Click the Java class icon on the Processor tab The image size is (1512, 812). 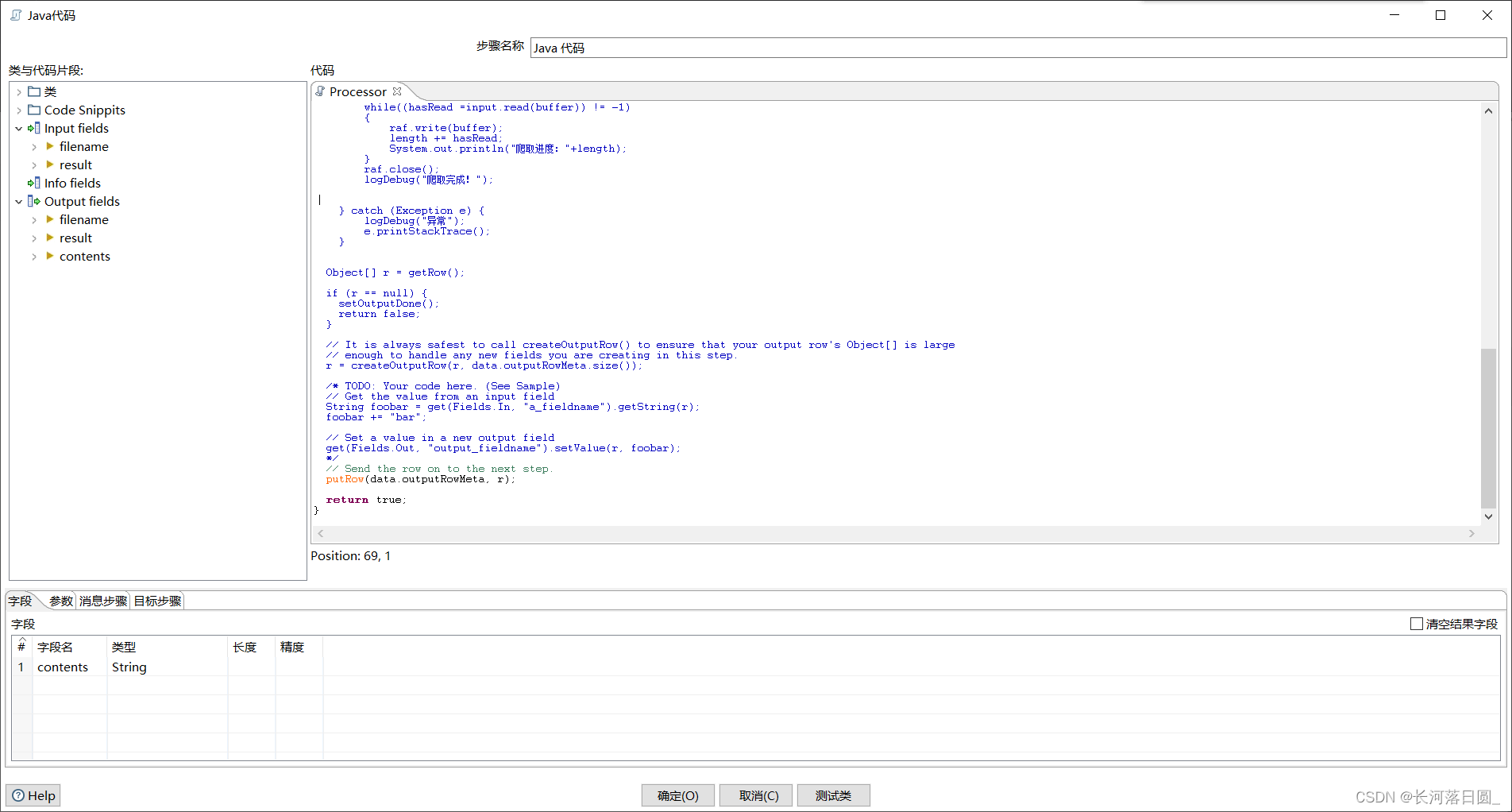click(321, 91)
